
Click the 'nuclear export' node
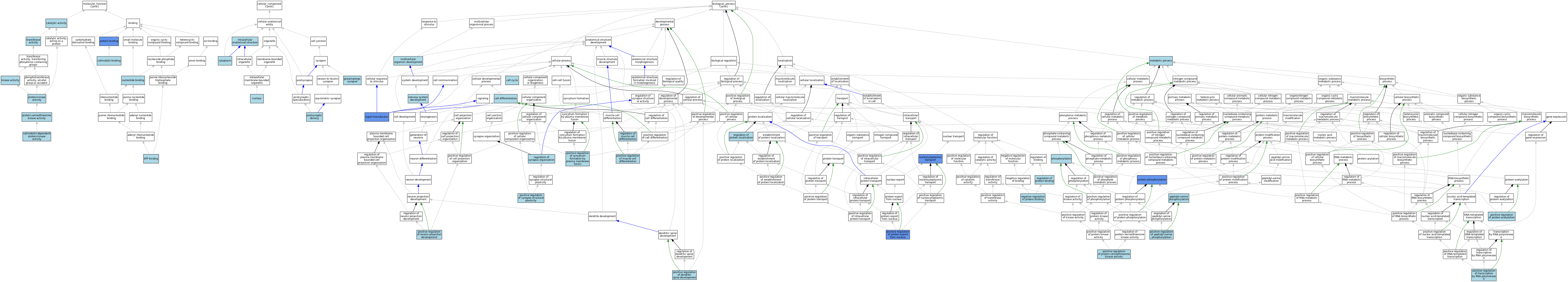point(895,180)
